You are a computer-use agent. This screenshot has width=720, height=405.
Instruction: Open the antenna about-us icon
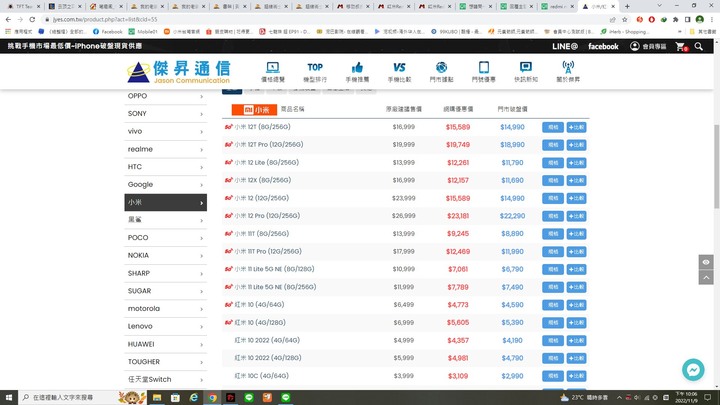pos(568,72)
